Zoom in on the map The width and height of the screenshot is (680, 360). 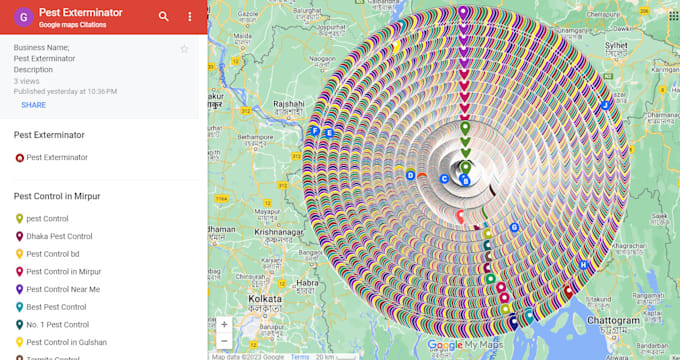[x=224, y=324]
